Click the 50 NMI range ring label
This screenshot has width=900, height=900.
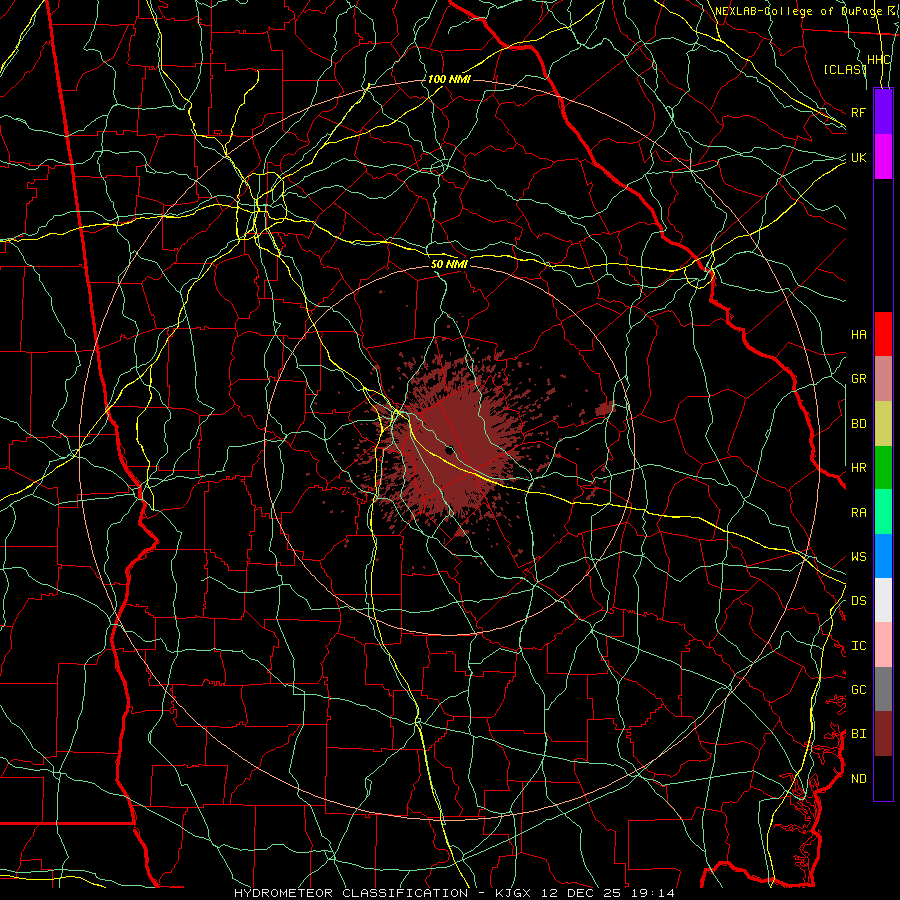(449, 264)
